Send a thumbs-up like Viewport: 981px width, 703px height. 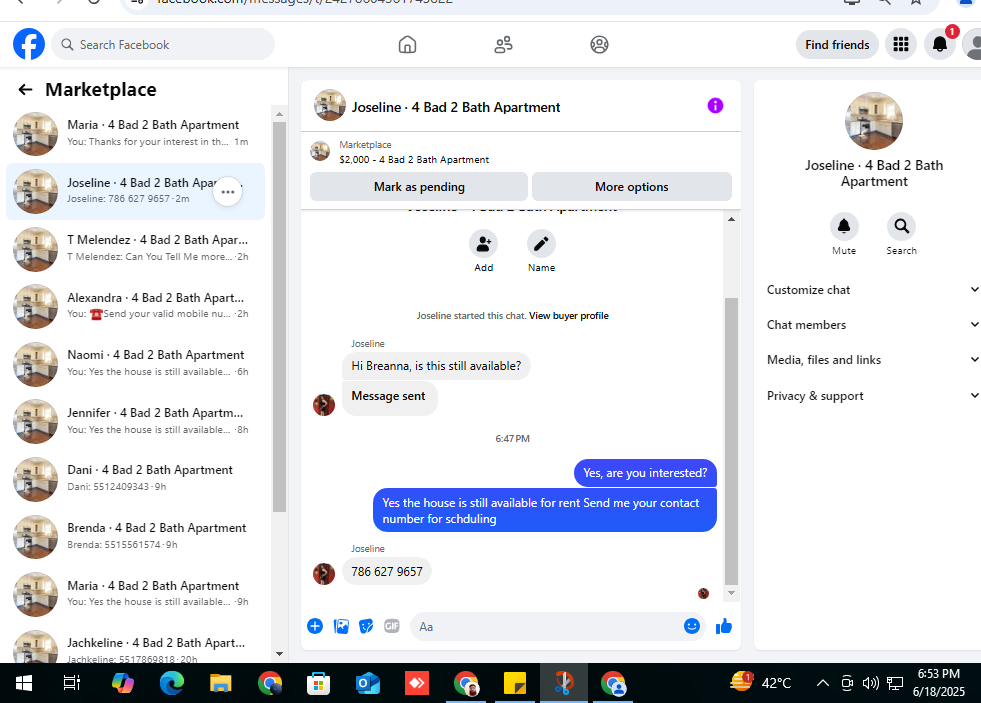[x=724, y=626]
